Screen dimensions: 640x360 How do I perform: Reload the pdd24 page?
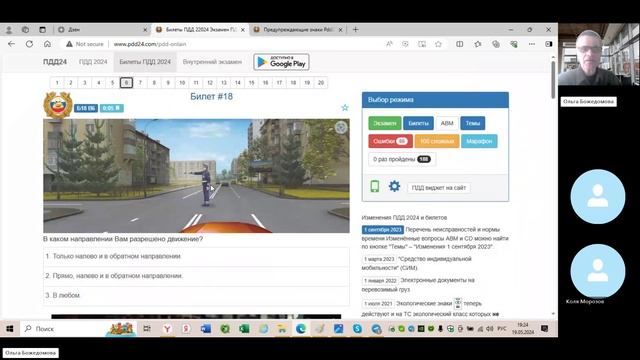pyautogui.click(x=29, y=44)
